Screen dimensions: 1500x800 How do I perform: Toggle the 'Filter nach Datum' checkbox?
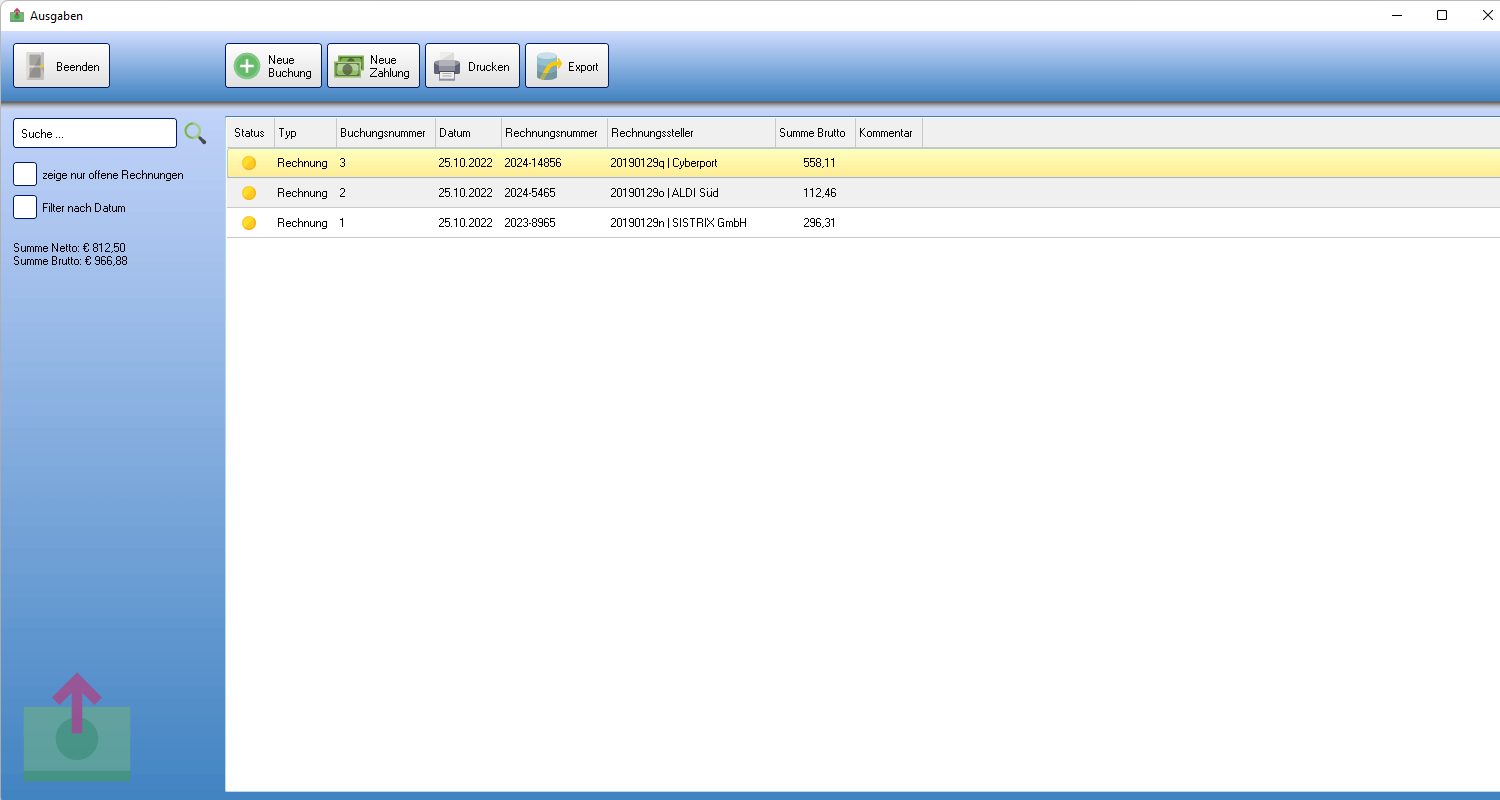pyautogui.click(x=25, y=207)
